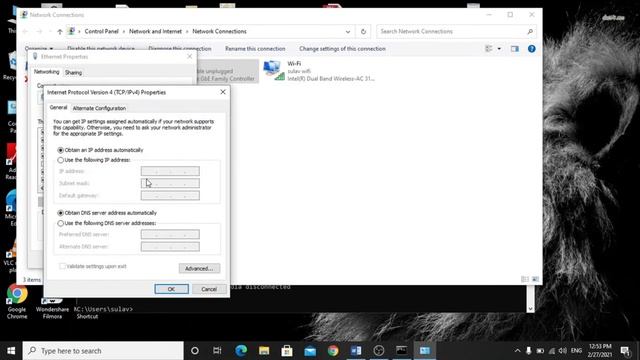640x360 pixels.
Task: Open Microsoft Store from taskbar
Action: point(287,351)
